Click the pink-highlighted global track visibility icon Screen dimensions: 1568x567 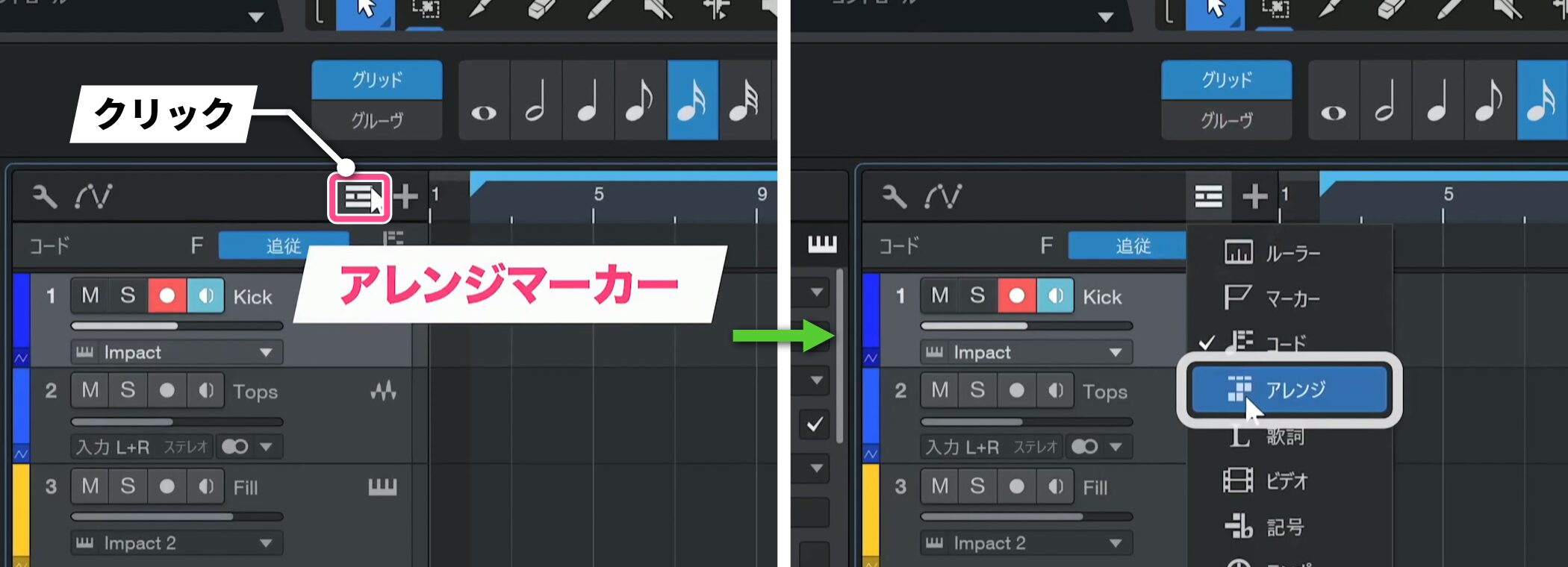(359, 198)
